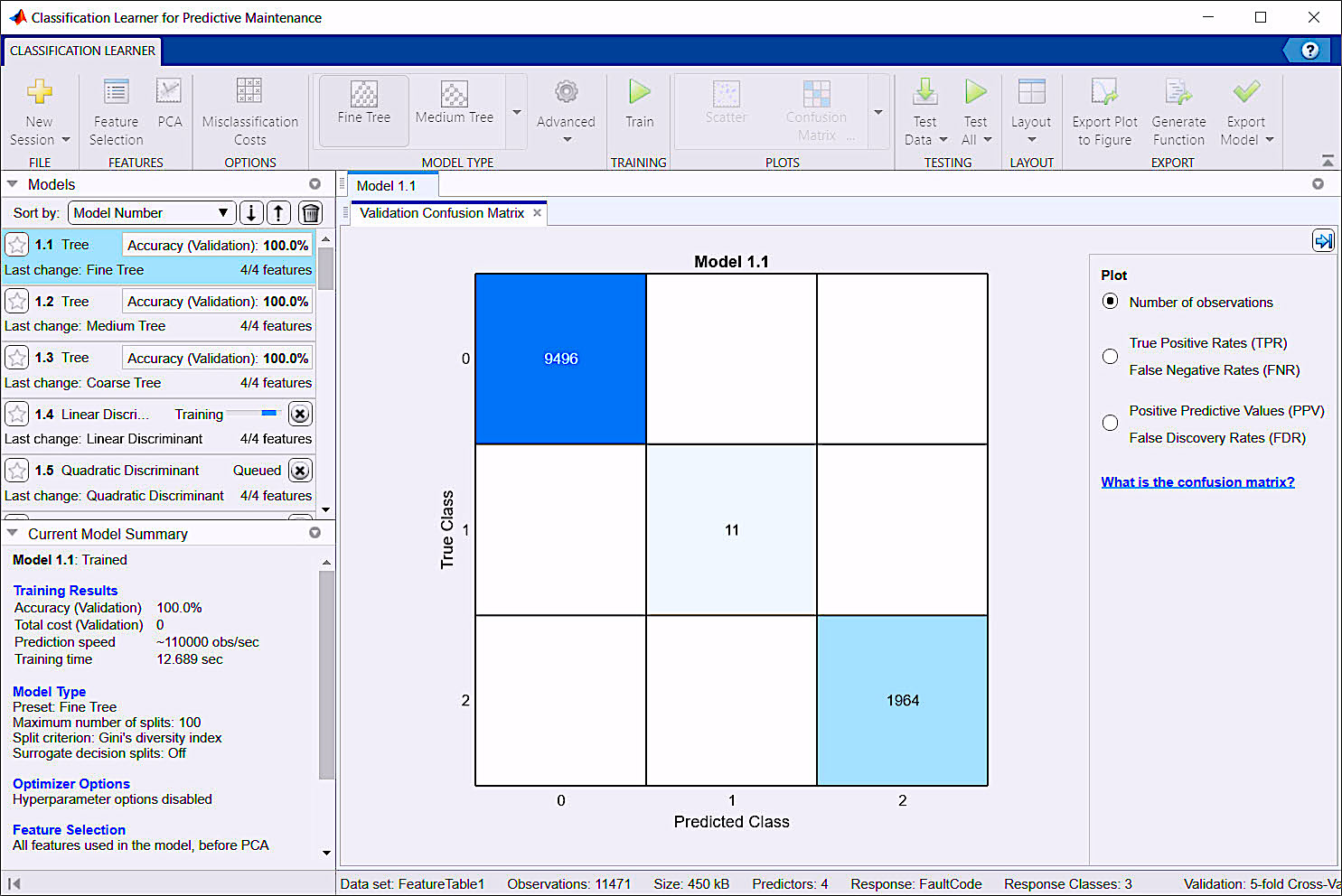Open the Sort by Model Number dropdown
The width and height of the screenshot is (1342, 896).
point(152,213)
